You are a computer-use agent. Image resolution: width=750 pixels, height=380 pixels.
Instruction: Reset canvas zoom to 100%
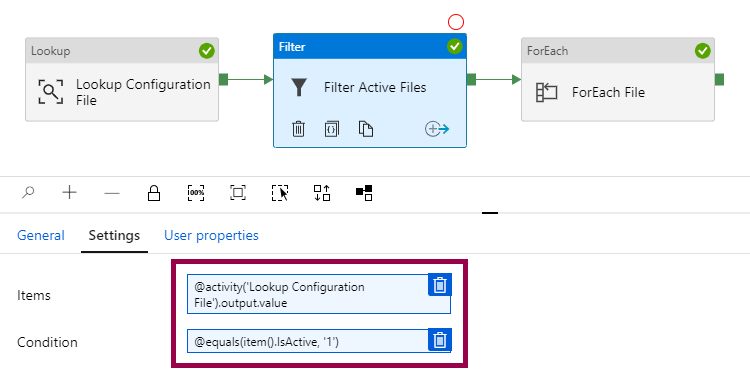pyautogui.click(x=196, y=193)
